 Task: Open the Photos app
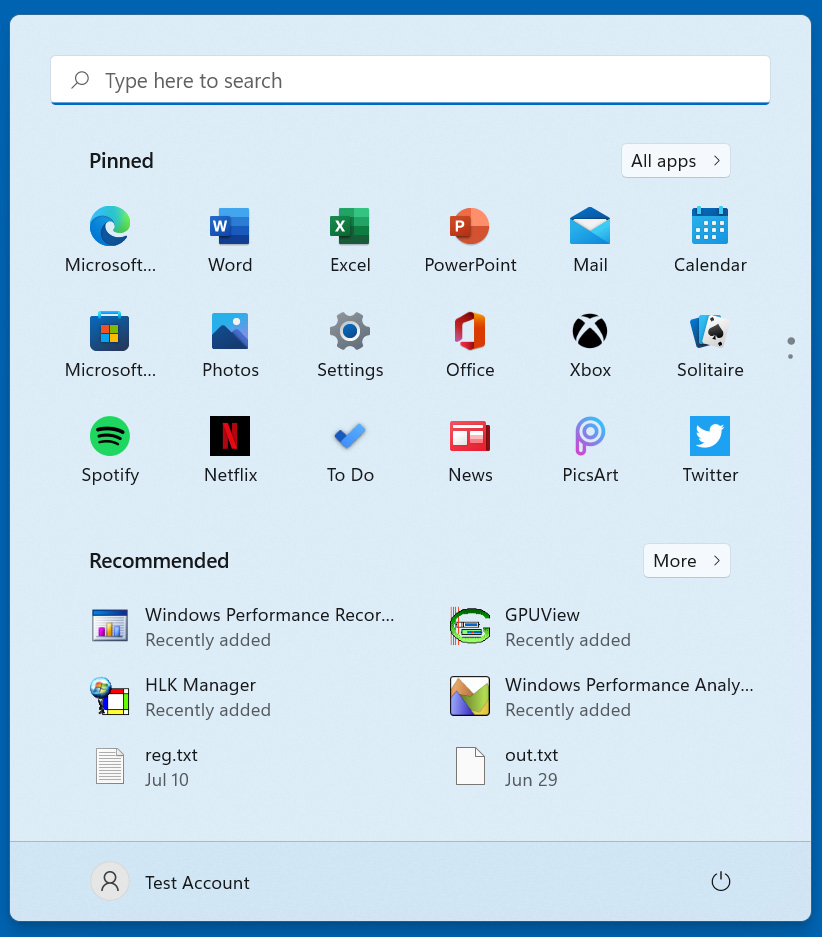click(230, 344)
